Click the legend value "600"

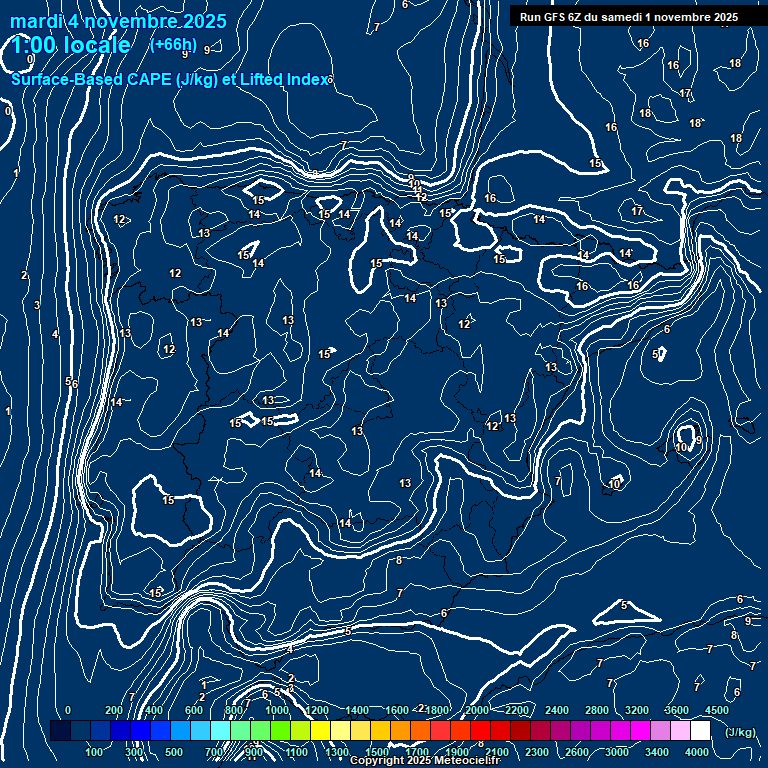tap(194, 710)
